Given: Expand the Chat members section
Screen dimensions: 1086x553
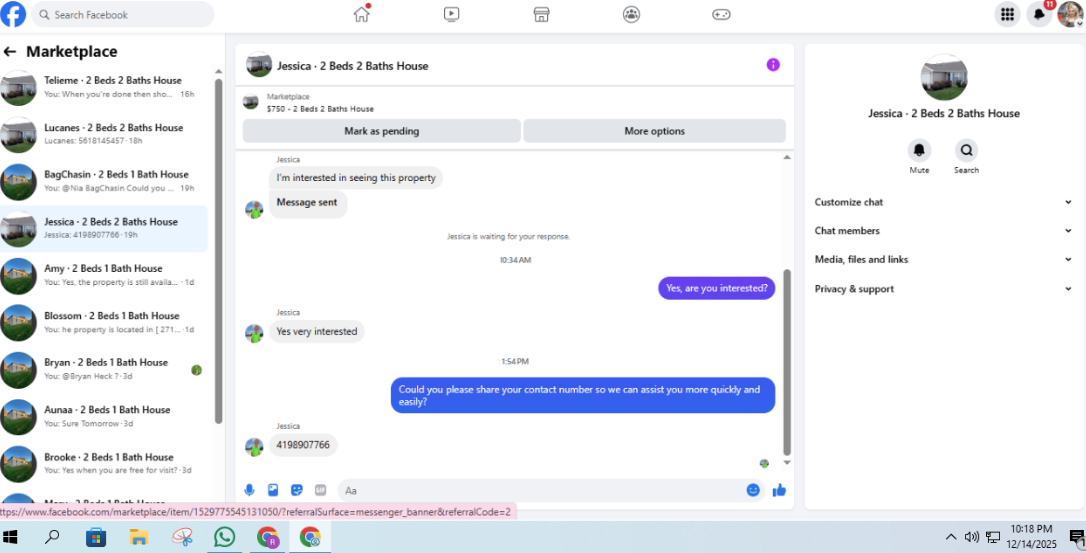Looking at the screenshot, I should pyautogui.click(x=943, y=231).
